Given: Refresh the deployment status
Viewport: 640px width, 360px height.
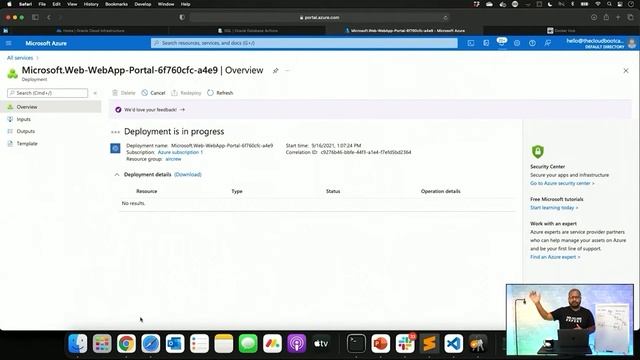Looking at the screenshot, I should click(220, 93).
